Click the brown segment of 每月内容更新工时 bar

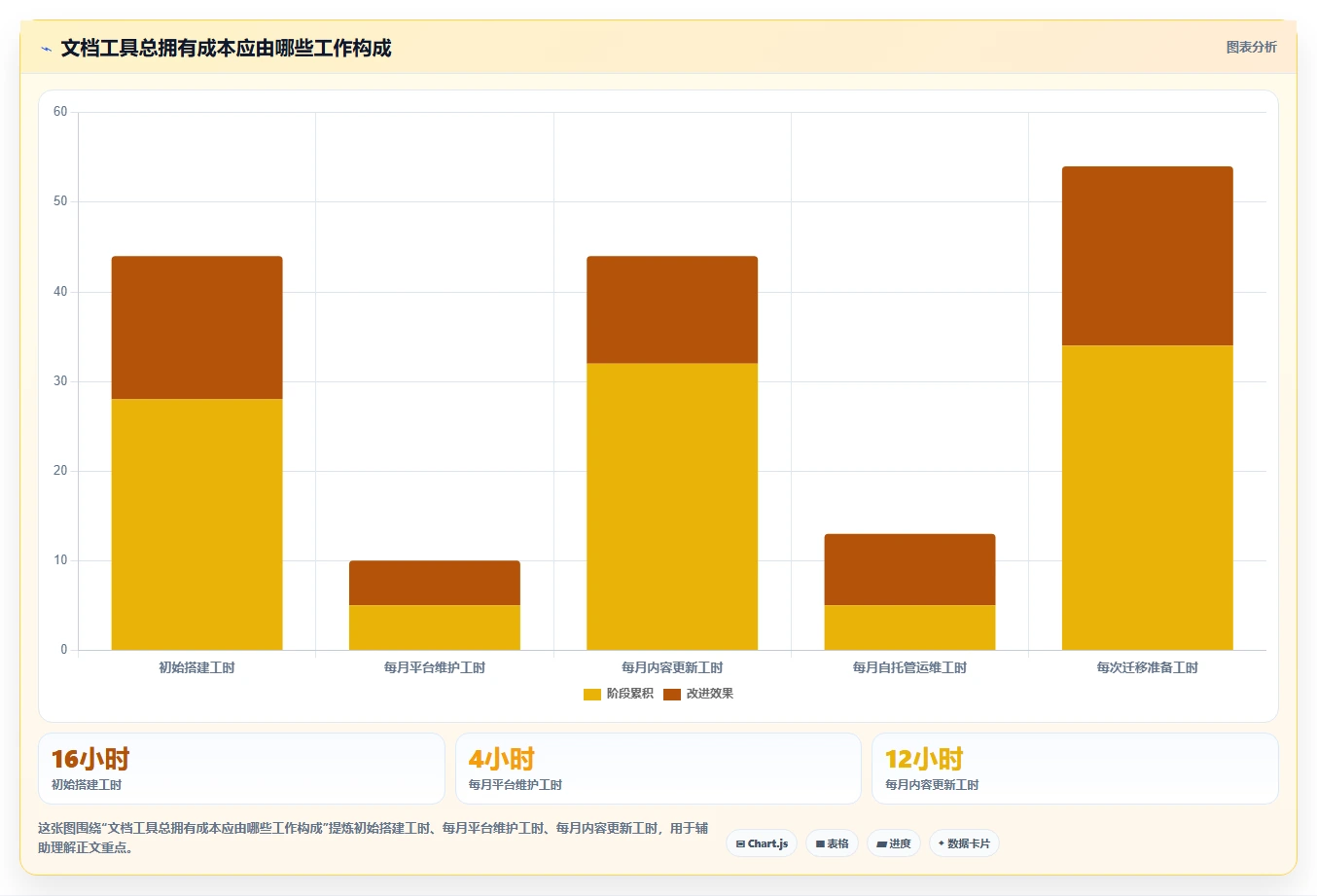(x=672, y=310)
